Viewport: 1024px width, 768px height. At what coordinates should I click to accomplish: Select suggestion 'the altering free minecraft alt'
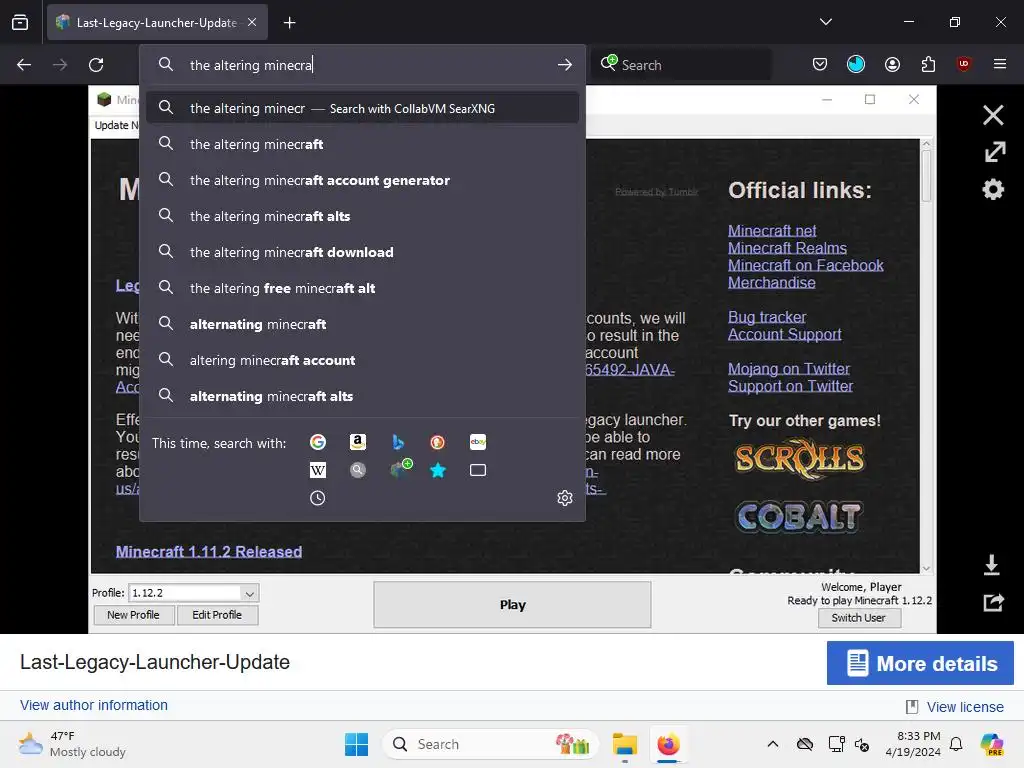coord(362,288)
